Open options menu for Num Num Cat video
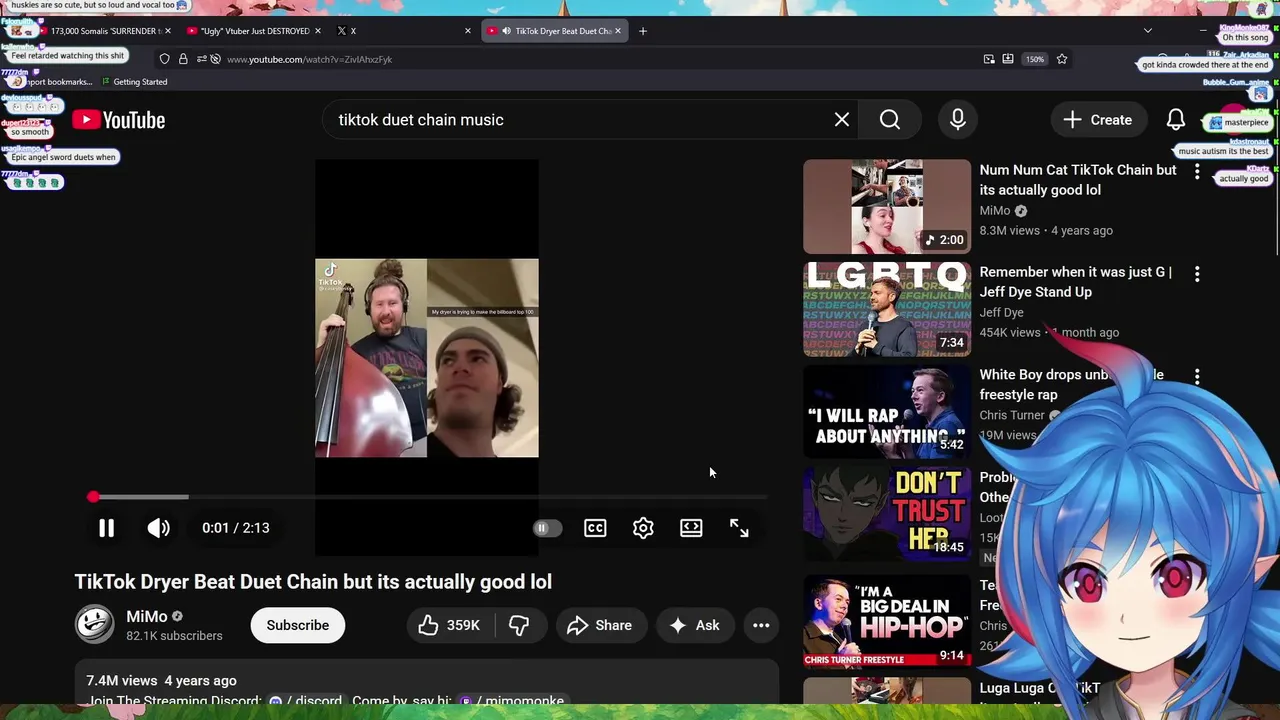 1197,172
